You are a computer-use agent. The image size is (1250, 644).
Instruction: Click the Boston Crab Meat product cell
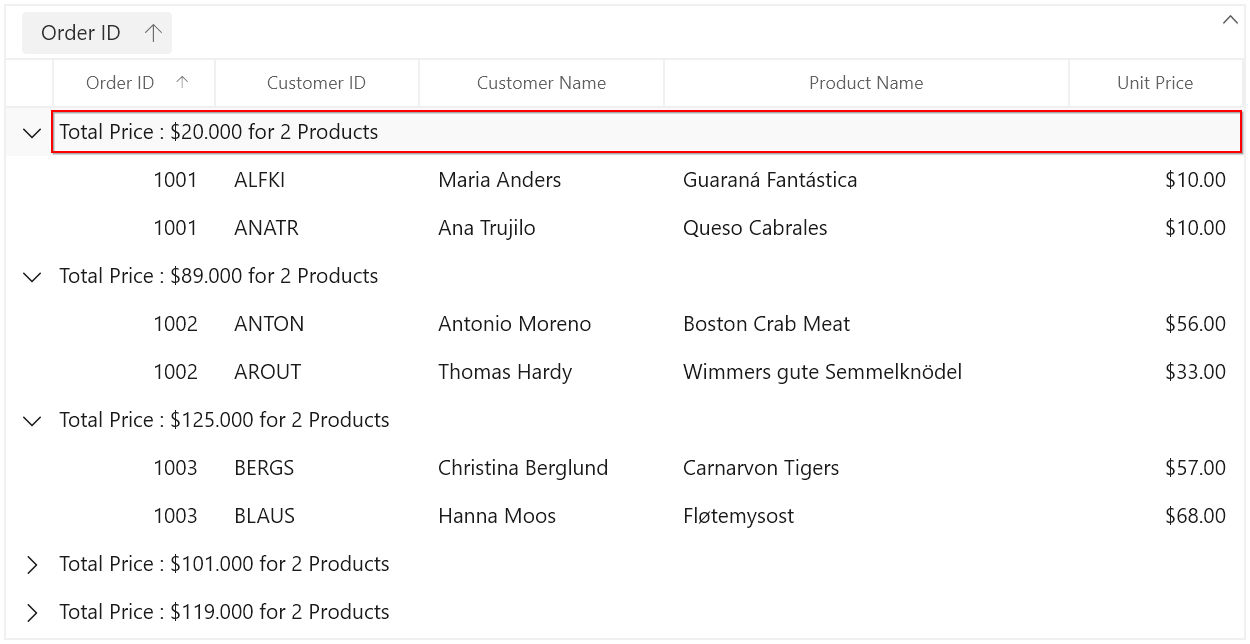pos(867,324)
